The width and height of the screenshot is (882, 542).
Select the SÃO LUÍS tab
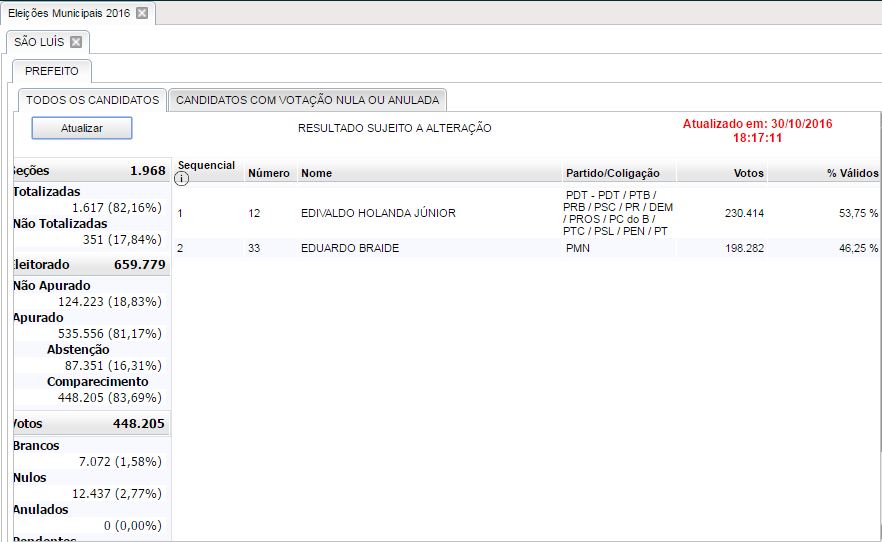tap(40, 42)
